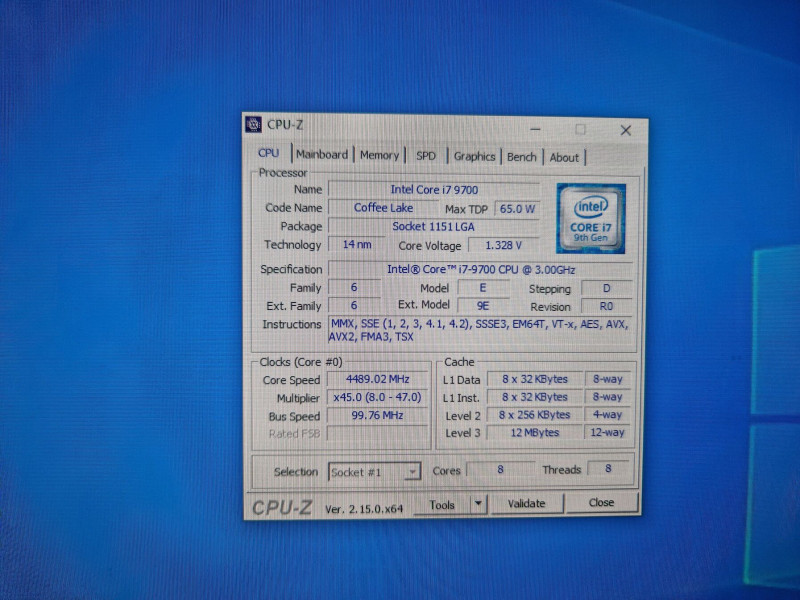The width and height of the screenshot is (800, 600).
Task: Click the Intel Core i7 9th Gen logo
Action: point(591,218)
